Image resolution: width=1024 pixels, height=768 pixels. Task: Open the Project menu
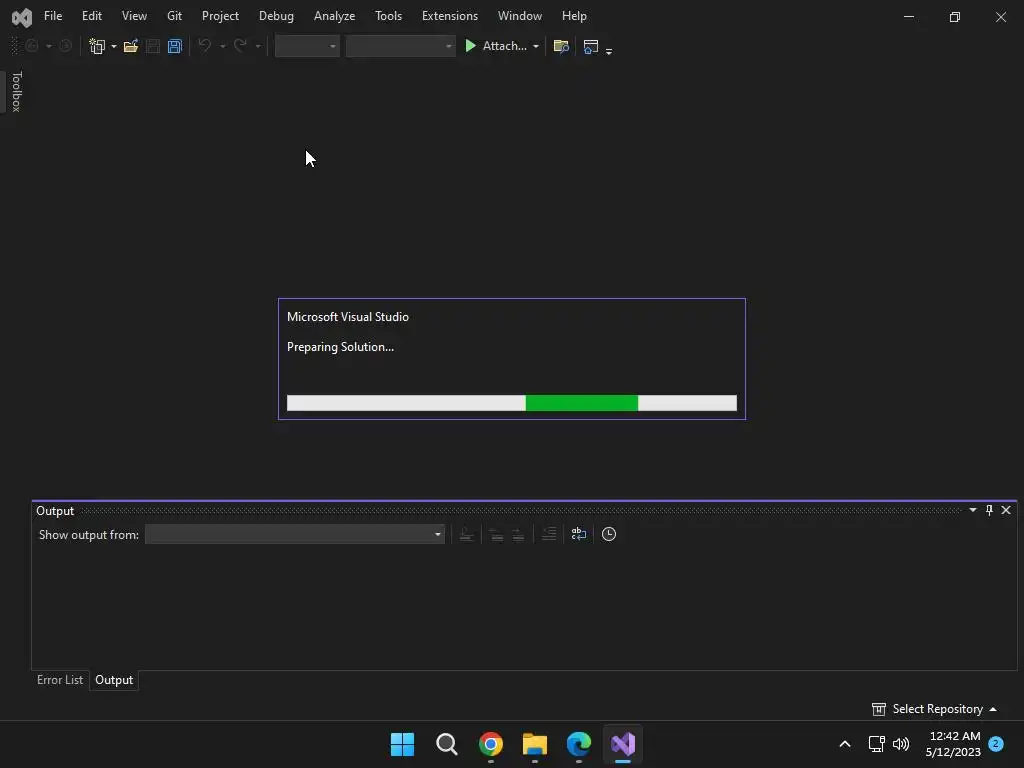(220, 16)
